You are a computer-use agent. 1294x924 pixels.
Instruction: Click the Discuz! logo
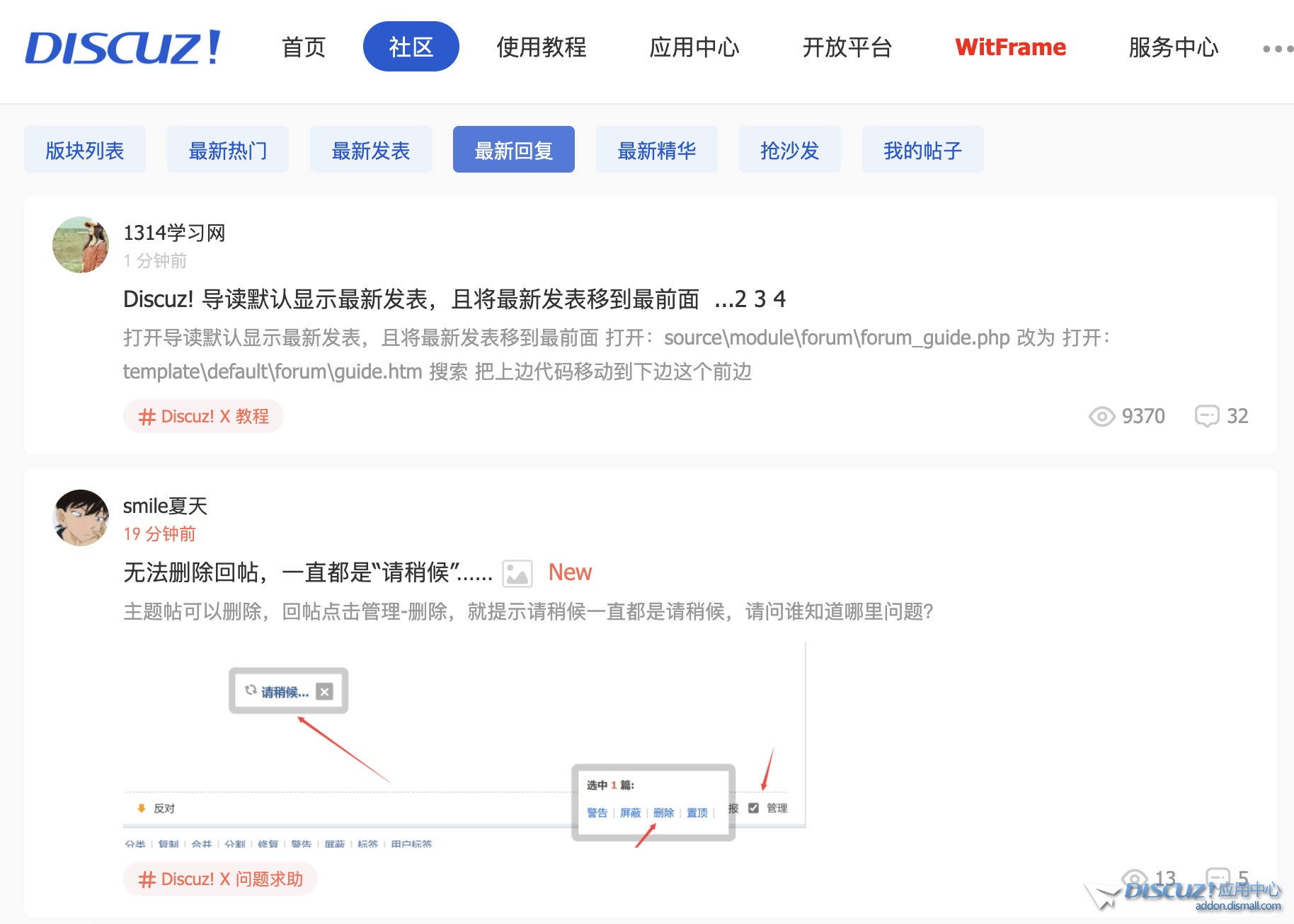point(123,47)
